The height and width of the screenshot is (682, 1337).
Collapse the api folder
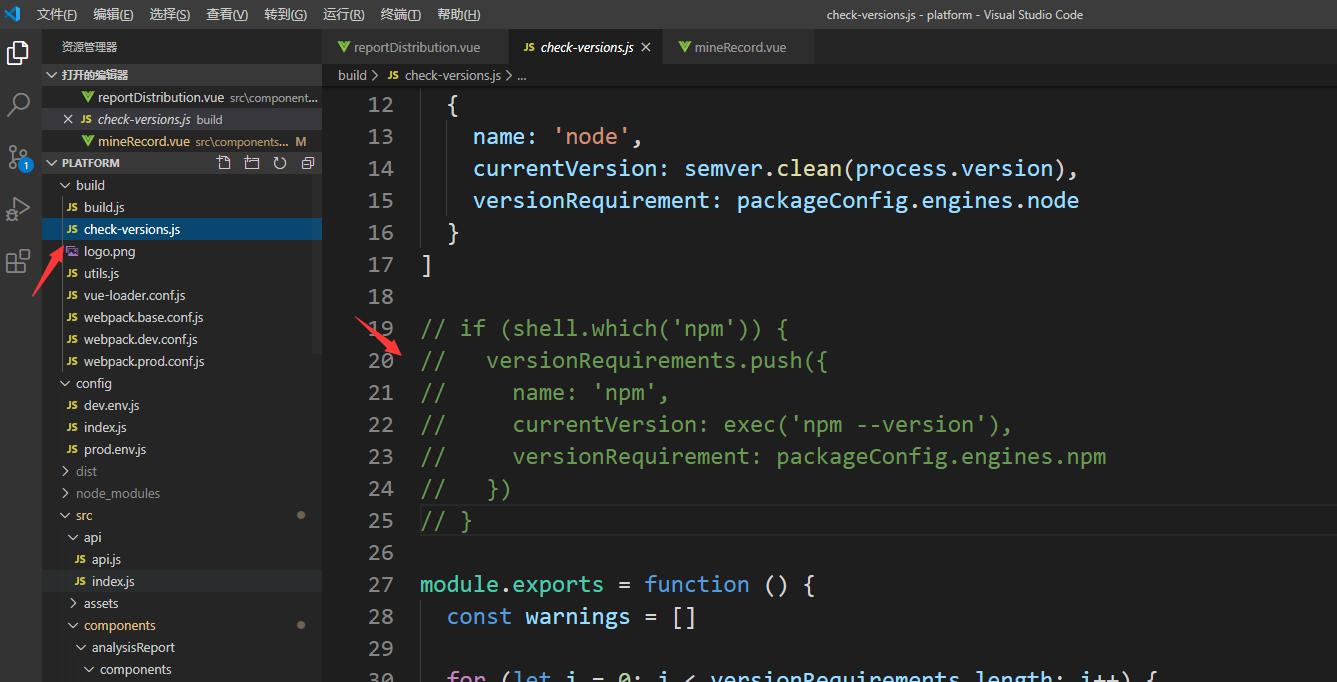click(182, 537)
